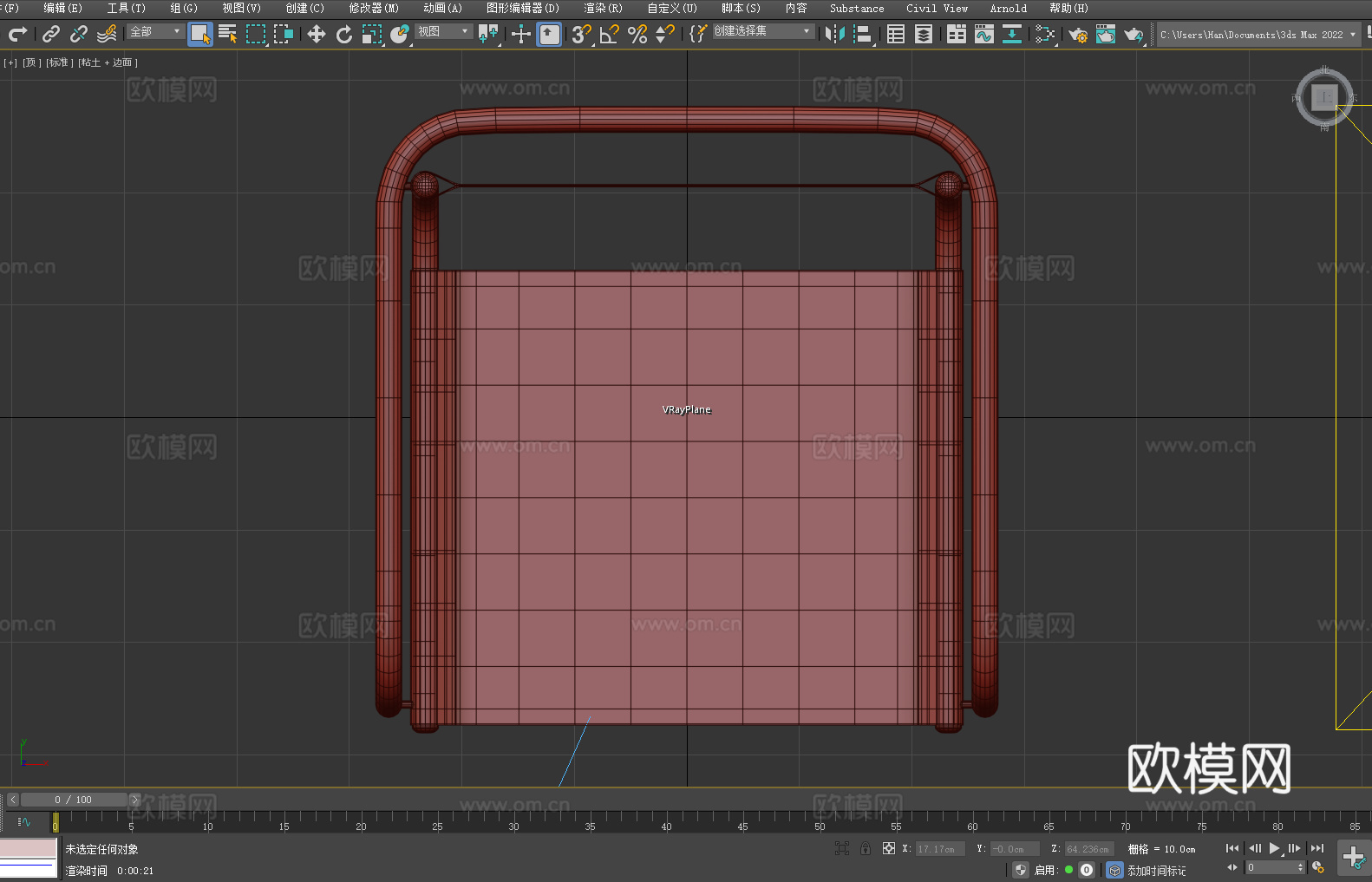Click the Play Animation button
The width and height of the screenshot is (1372, 882).
coord(1274,848)
